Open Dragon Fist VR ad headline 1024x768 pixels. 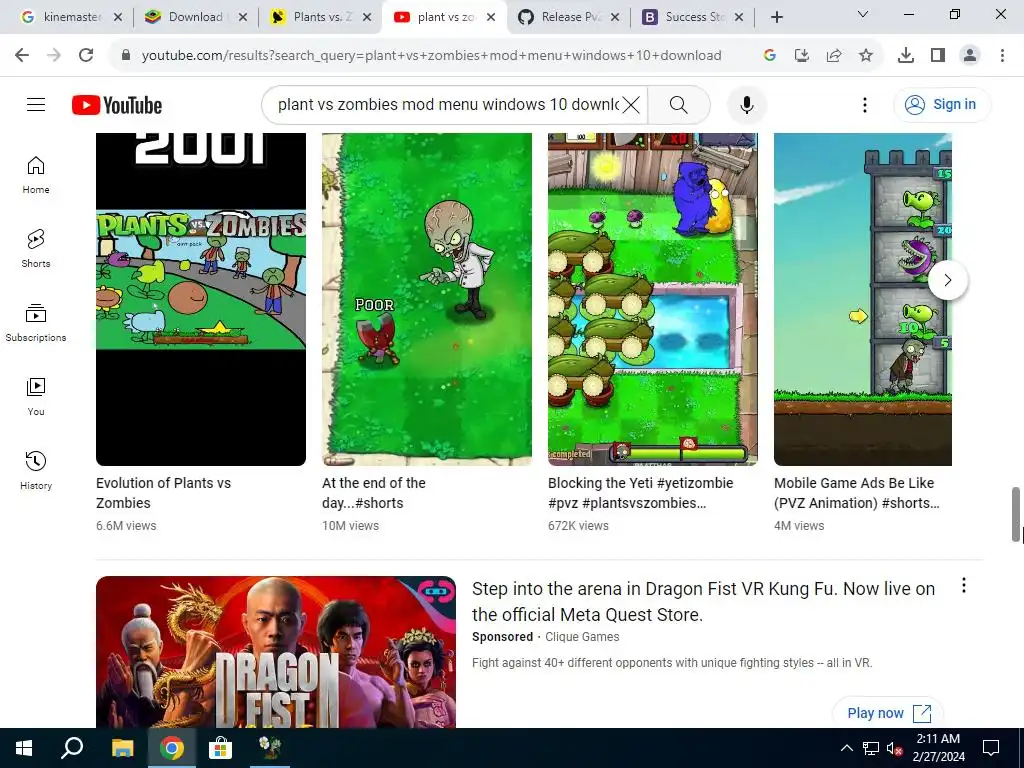click(x=703, y=601)
